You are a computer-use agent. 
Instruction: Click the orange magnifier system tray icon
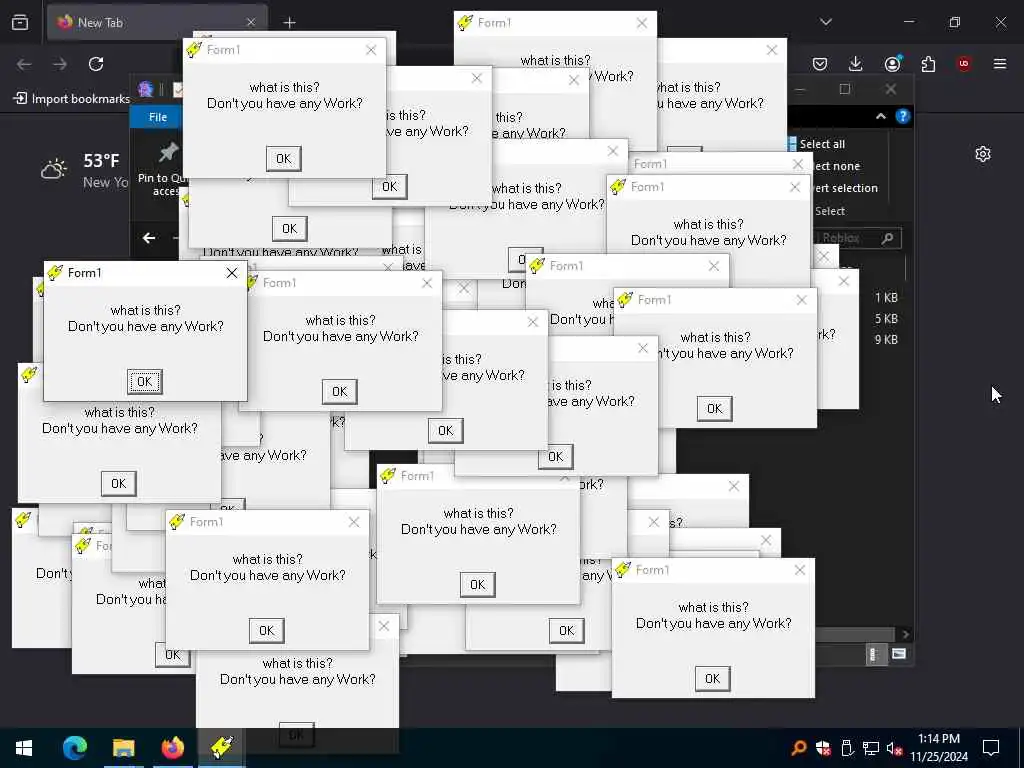tap(799, 748)
